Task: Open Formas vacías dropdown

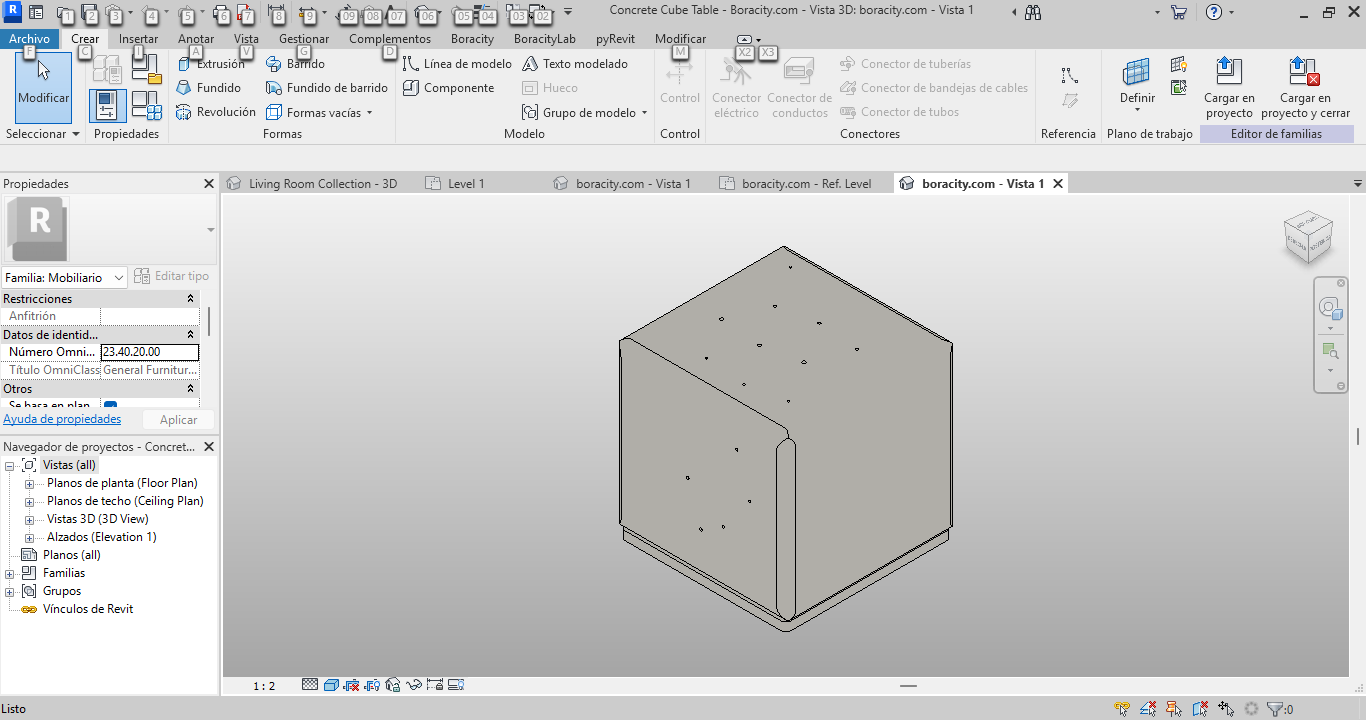Action: (319, 113)
